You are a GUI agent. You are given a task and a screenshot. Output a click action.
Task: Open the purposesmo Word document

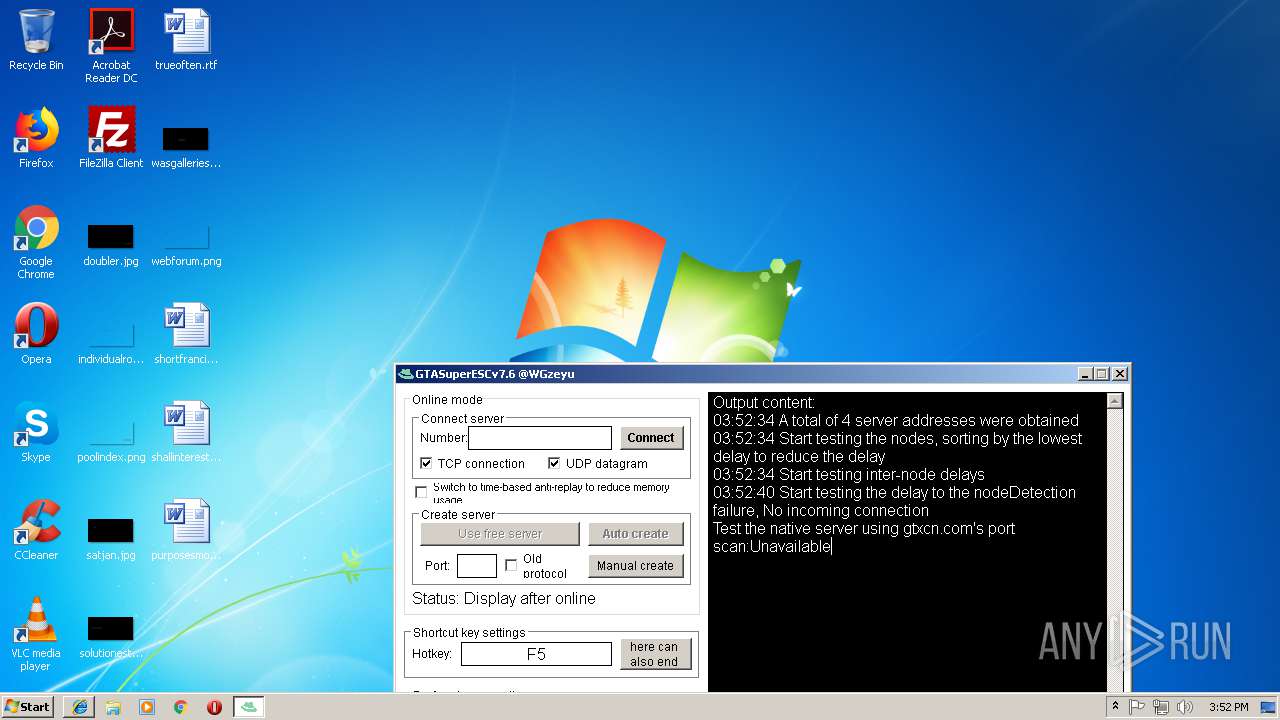coord(186,530)
